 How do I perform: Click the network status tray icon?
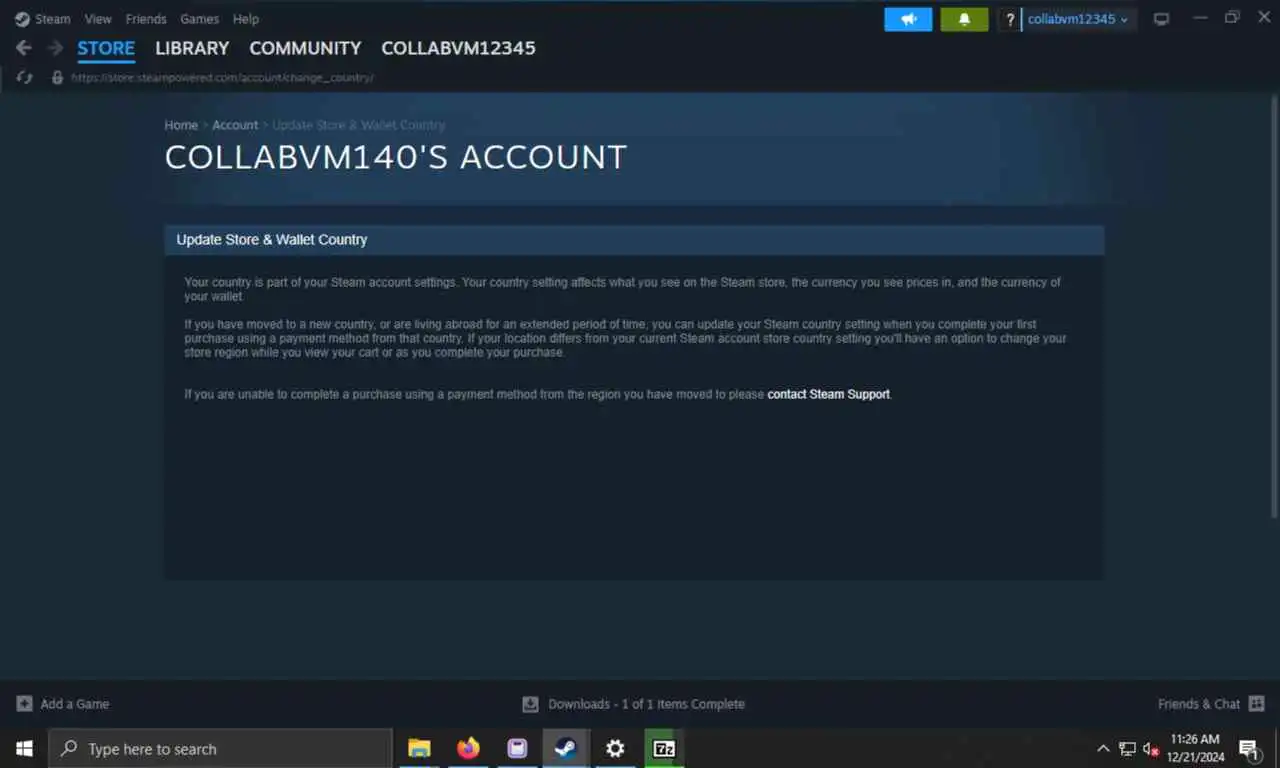tap(1127, 749)
